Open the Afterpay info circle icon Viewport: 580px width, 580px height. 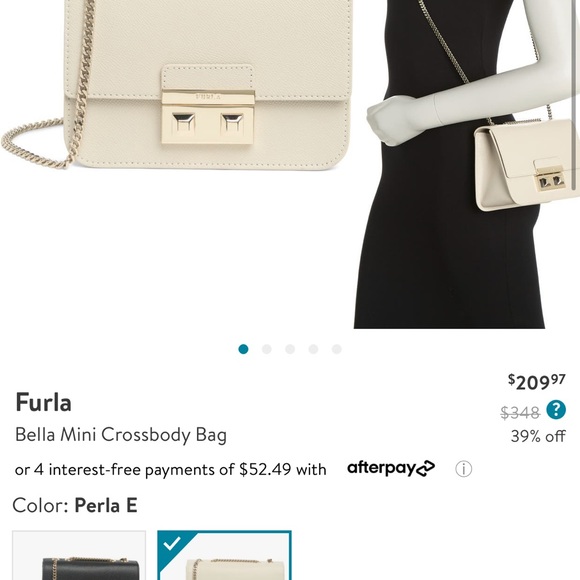pyautogui.click(x=463, y=469)
